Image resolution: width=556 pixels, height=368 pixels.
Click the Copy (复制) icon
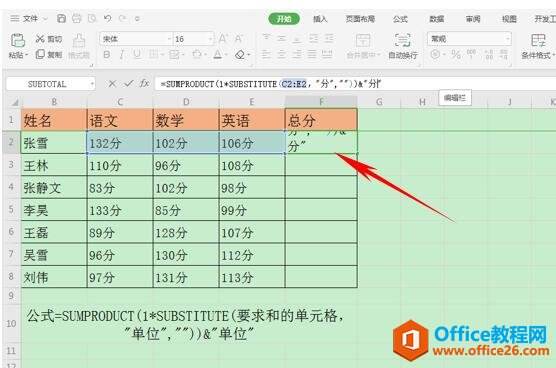40,54
